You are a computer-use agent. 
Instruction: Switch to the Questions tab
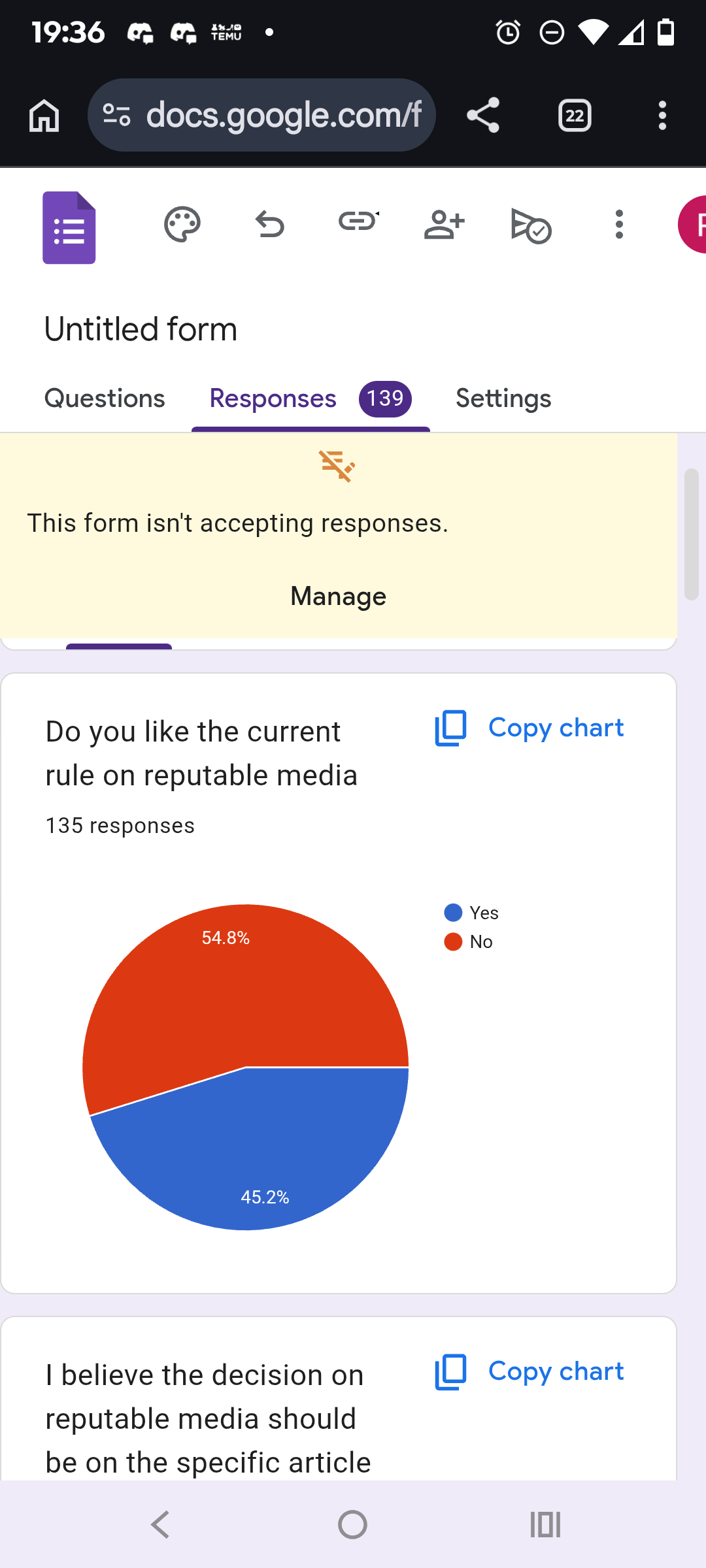105,399
